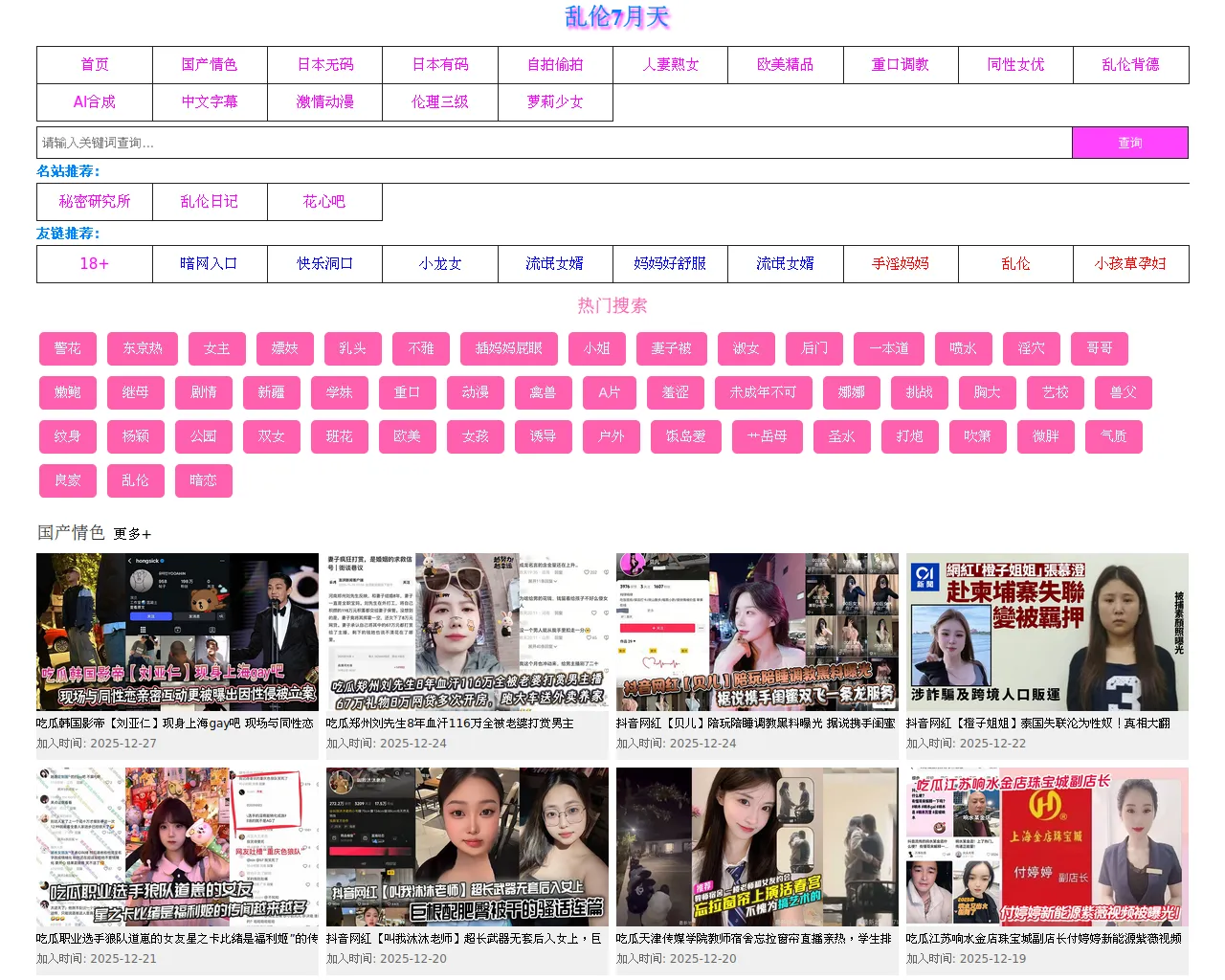Click the 加入时间: 2025-12-27 date text
Screen dimensions: 1225x980
(x=97, y=744)
